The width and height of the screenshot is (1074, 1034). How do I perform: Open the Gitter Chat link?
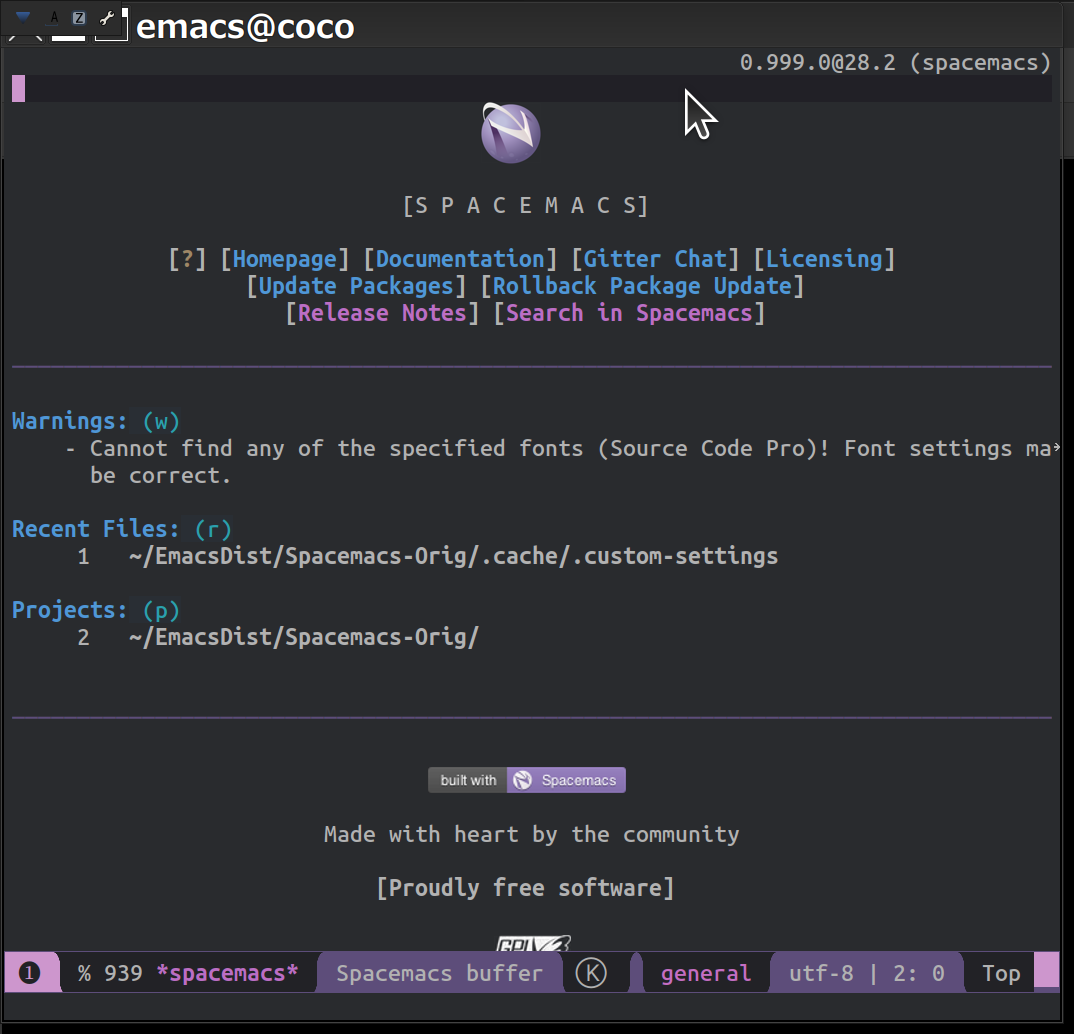[655, 259]
